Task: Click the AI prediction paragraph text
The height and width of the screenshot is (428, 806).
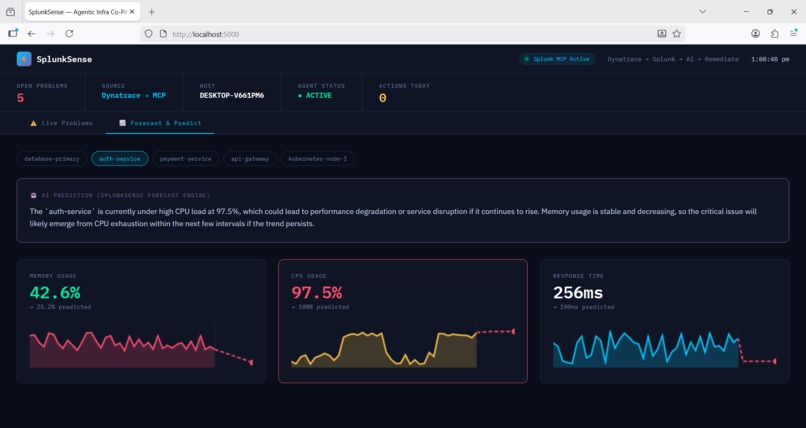Action: tap(393, 217)
